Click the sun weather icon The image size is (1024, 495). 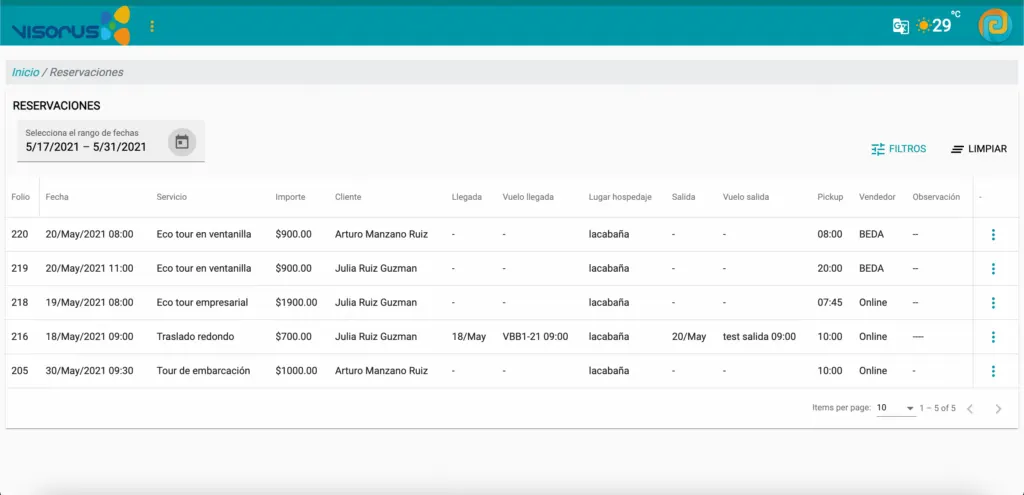point(922,26)
